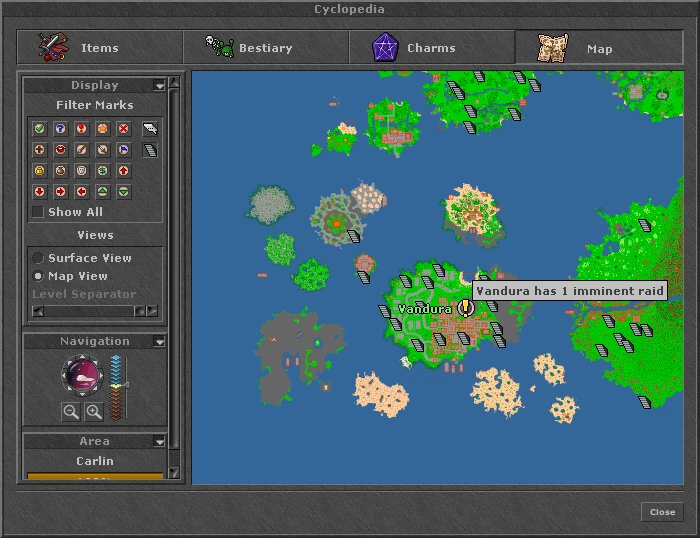Viewport: 700px width, 538px height.
Task: Filter by the red cross X mark
Action: pyautogui.click(x=123, y=129)
